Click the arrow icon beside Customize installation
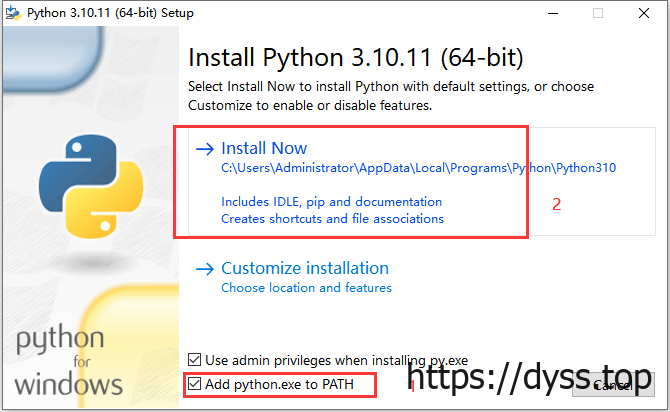This screenshot has height=412, width=670. (205, 268)
